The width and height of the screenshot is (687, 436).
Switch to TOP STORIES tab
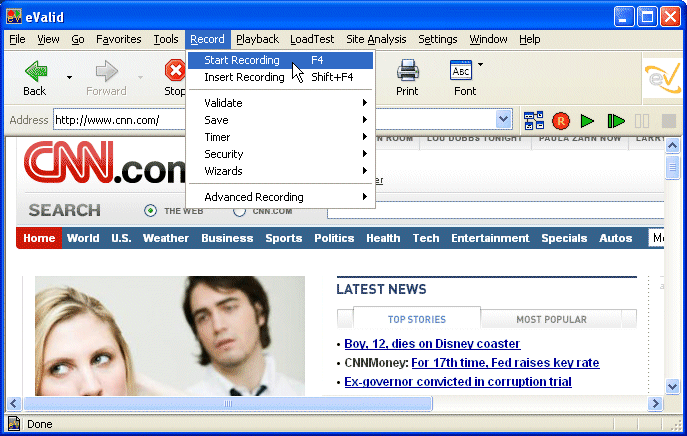(417, 319)
